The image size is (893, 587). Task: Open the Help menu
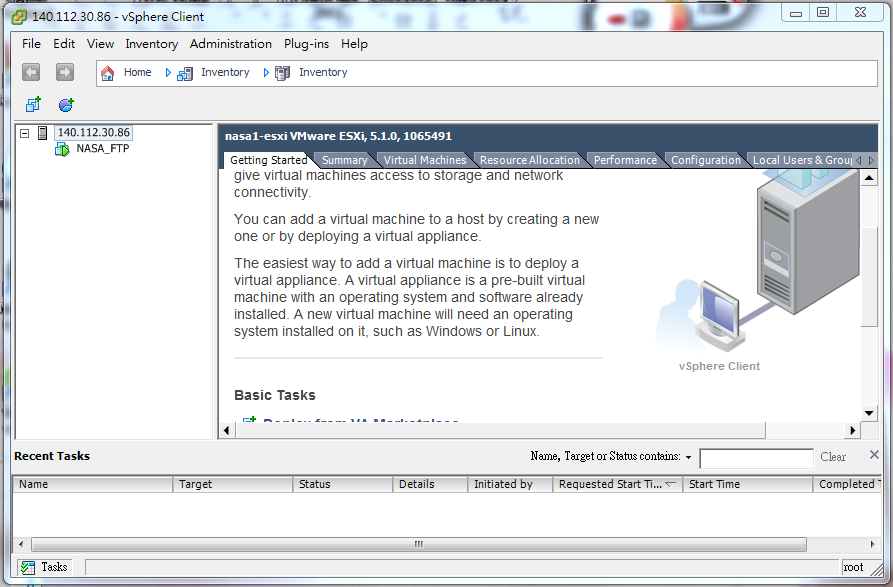pyautogui.click(x=354, y=44)
